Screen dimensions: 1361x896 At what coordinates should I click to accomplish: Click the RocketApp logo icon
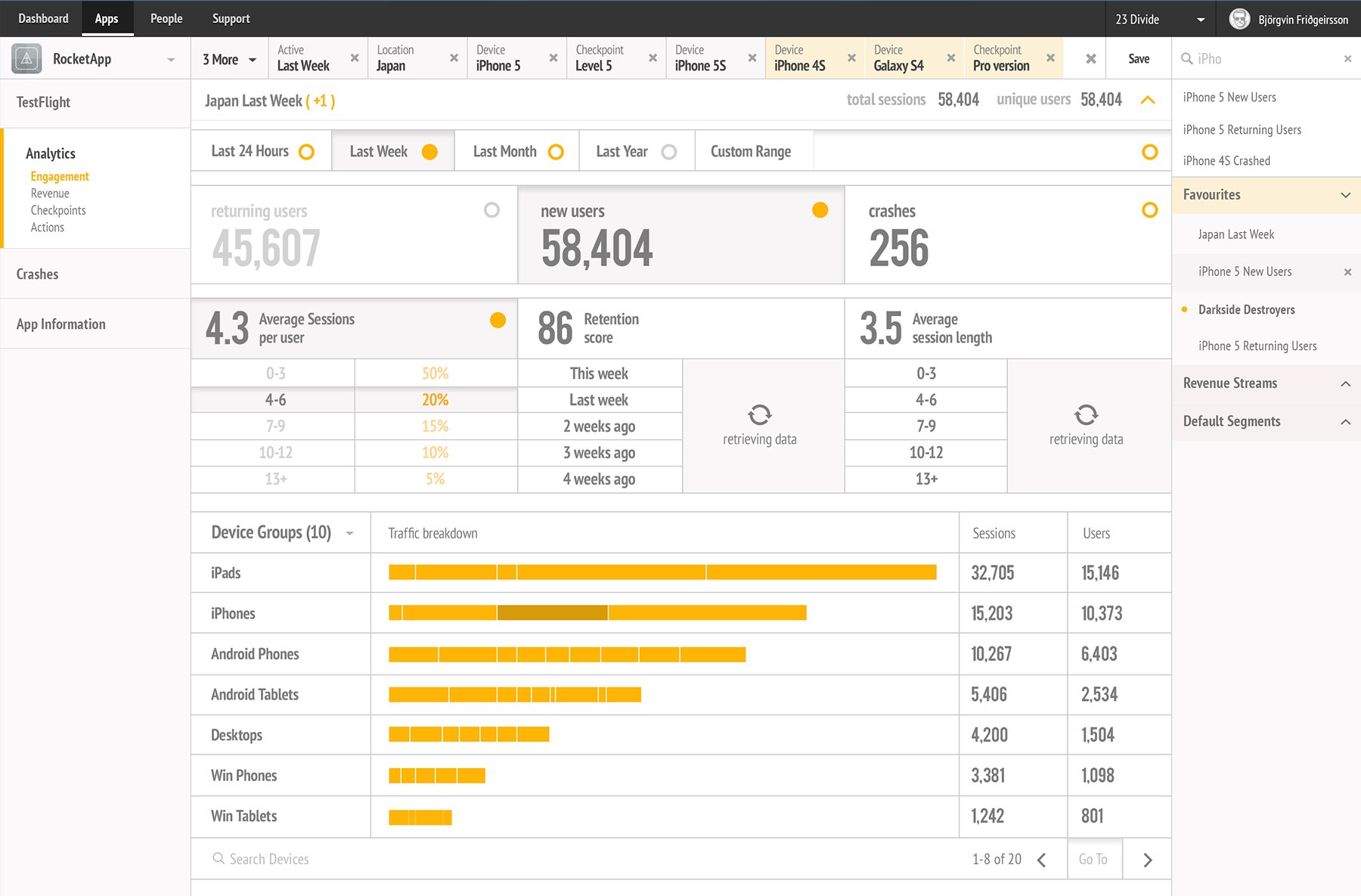26,58
